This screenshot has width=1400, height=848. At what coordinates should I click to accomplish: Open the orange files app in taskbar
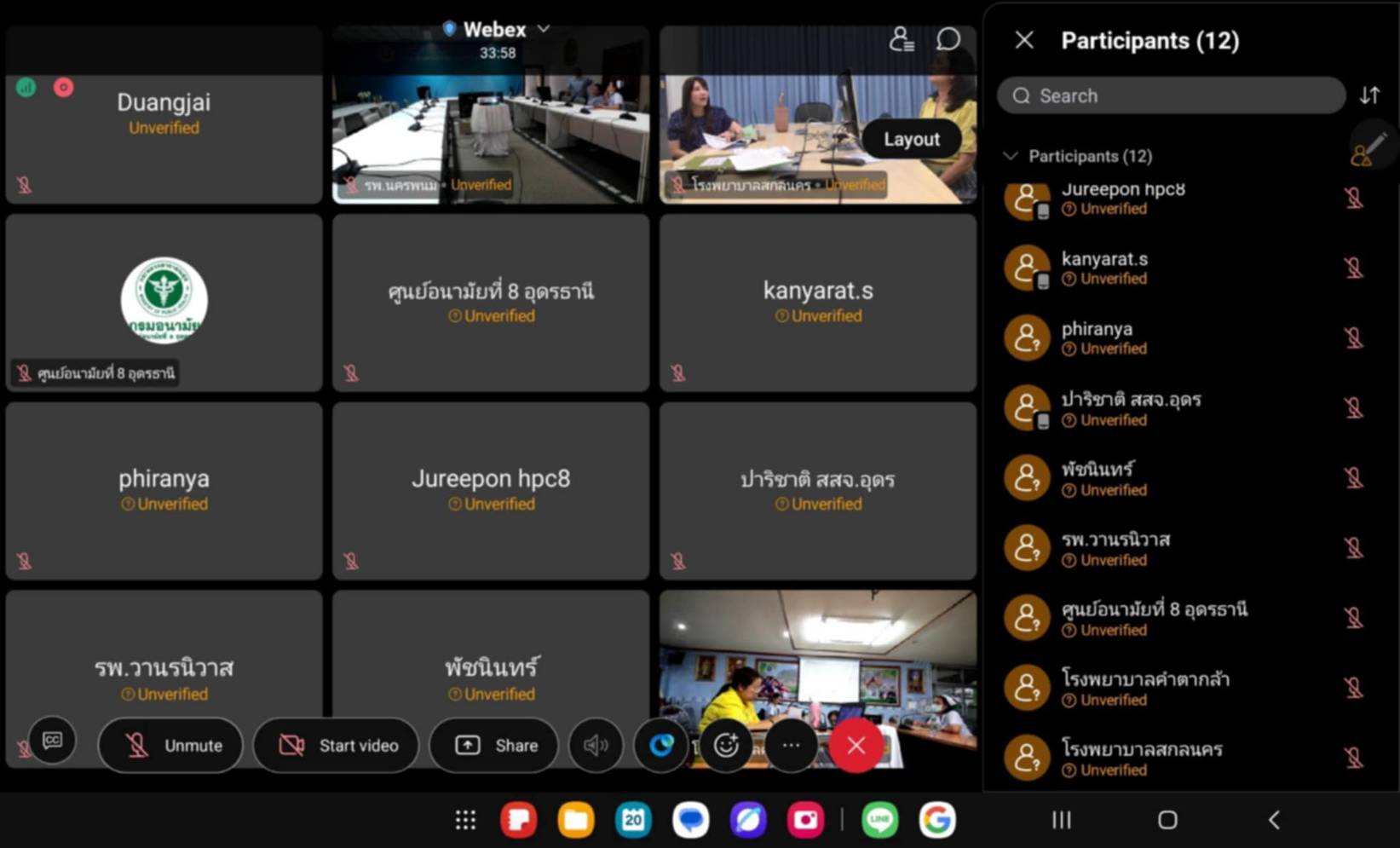[x=576, y=820]
